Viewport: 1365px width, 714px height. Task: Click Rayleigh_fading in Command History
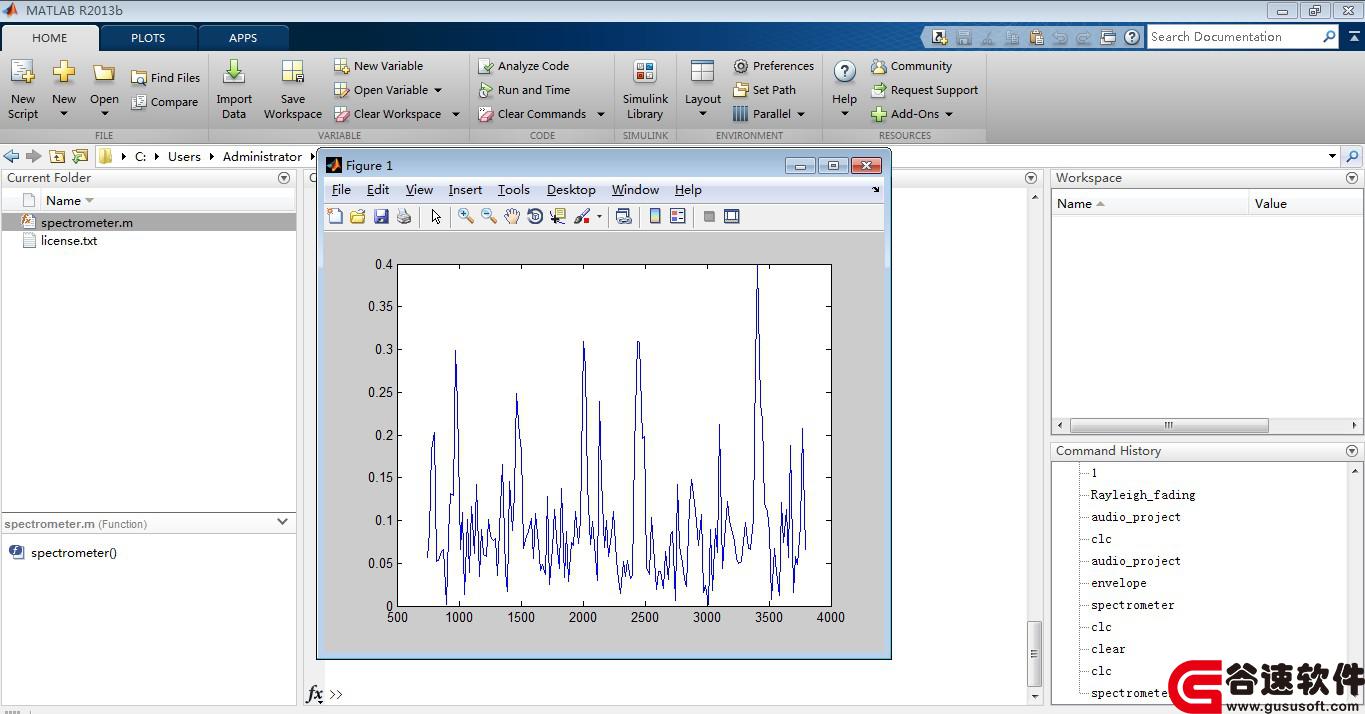[x=1143, y=495]
